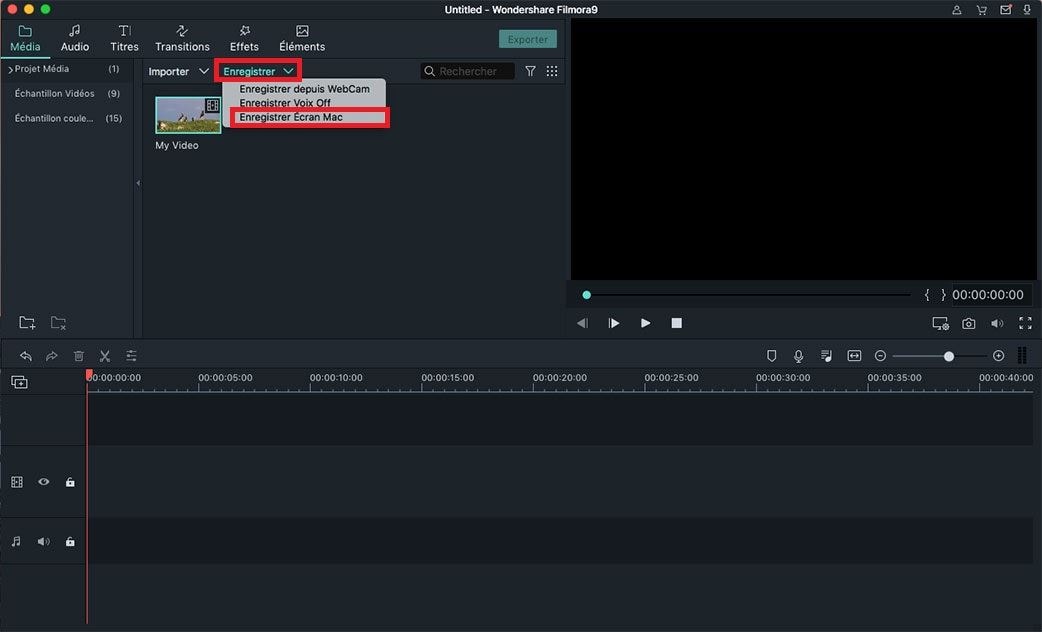Lock the audio track
The width and height of the screenshot is (1042, 632).
[x=70, y=542]
